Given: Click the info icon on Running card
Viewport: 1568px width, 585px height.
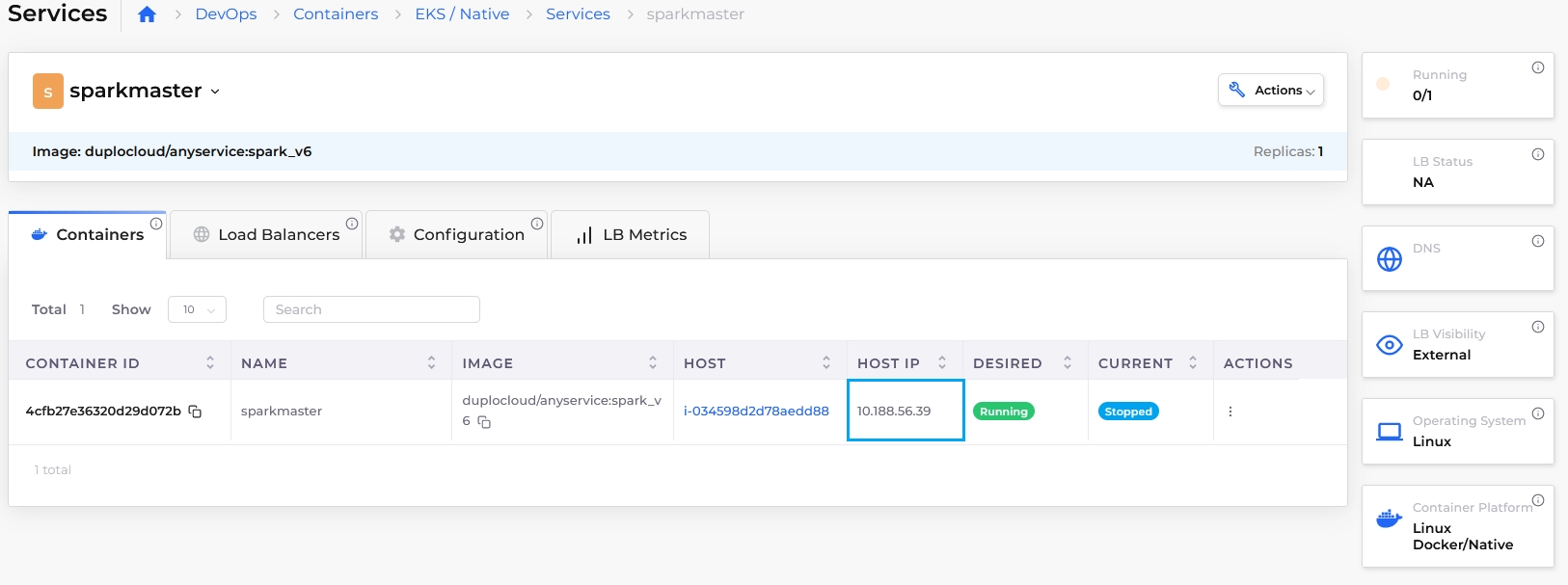Looking at the screenshot, I should point(1537,67).
